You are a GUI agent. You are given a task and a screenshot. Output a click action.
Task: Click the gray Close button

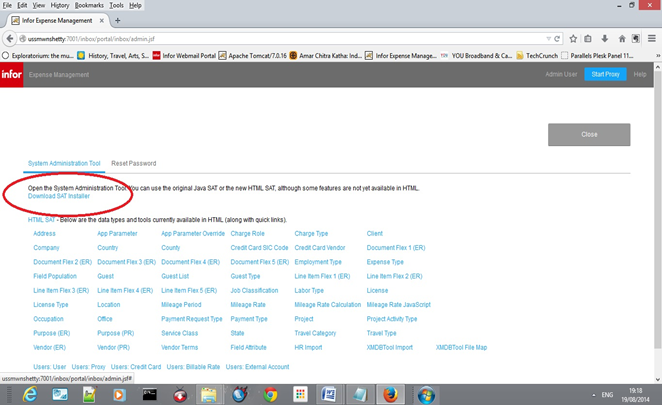[589, 134]
